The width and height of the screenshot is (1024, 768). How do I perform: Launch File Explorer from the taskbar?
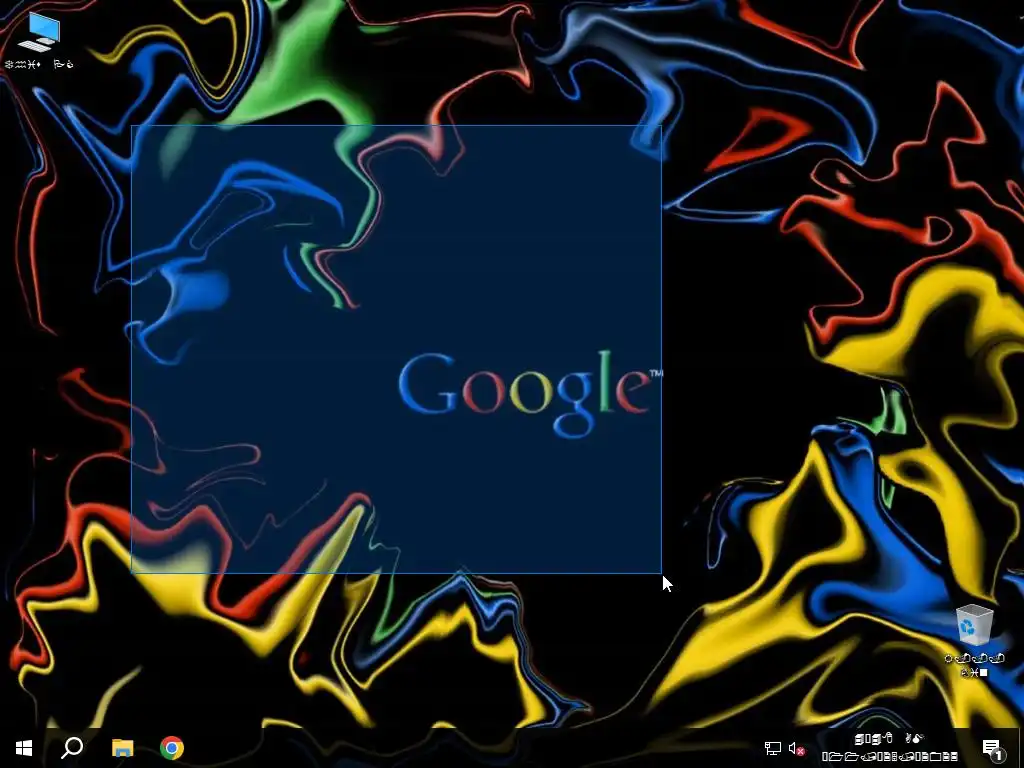coord(122,748)
